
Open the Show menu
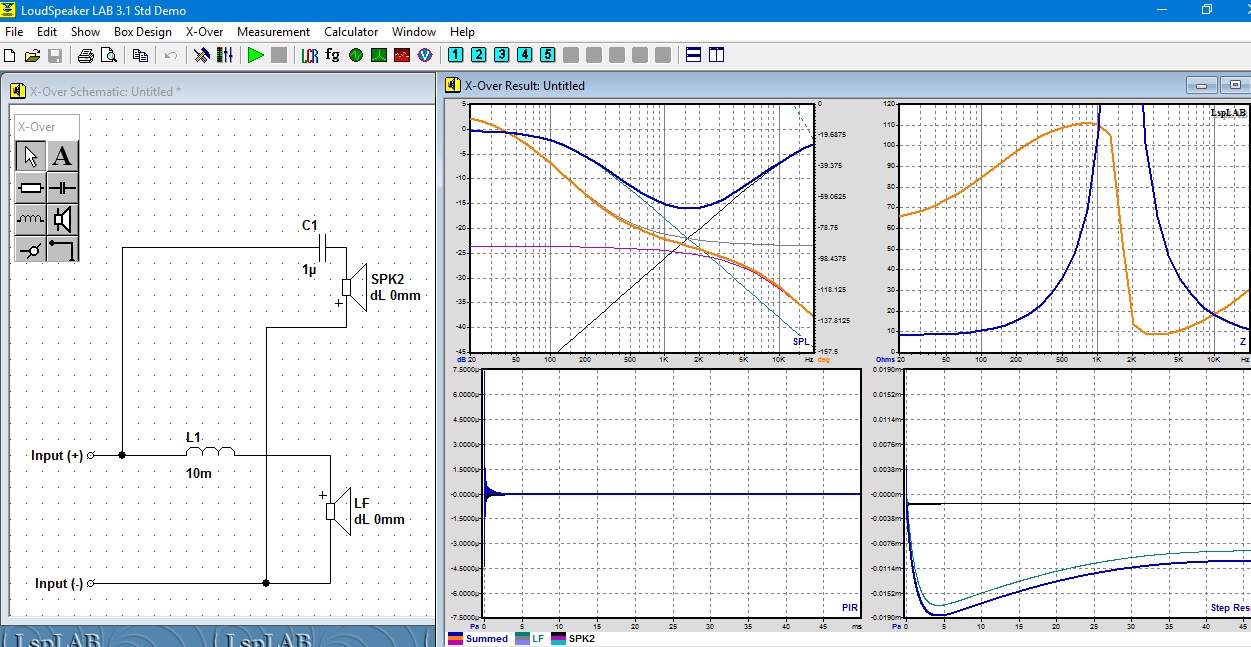click(85, 32)
